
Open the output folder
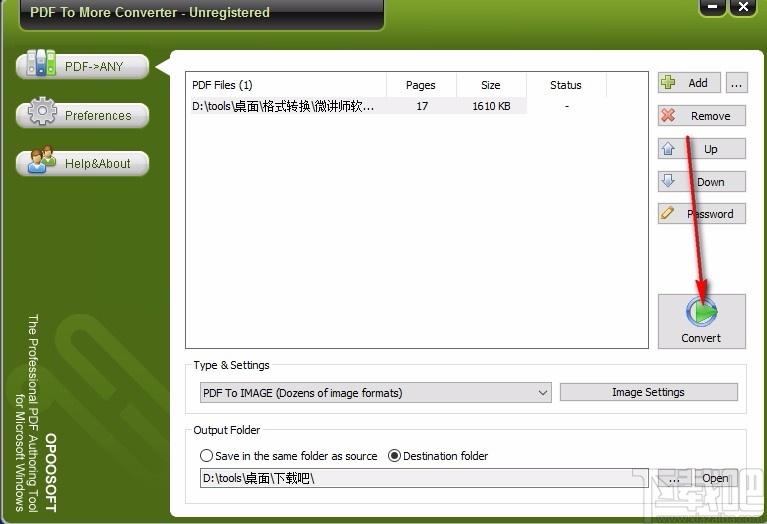click(715, 478)
